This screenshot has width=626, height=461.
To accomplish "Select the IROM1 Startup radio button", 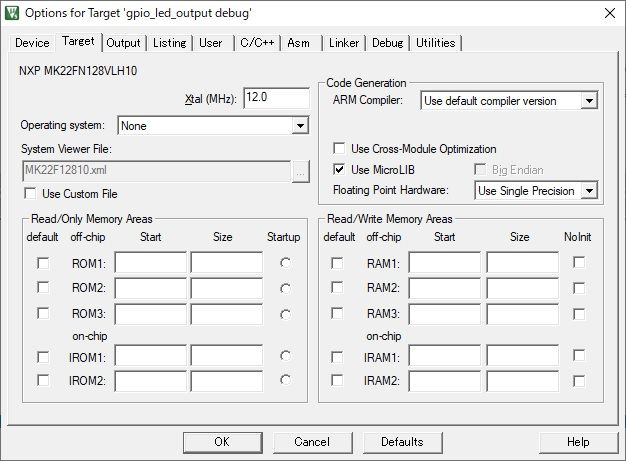I will point(285,356).
